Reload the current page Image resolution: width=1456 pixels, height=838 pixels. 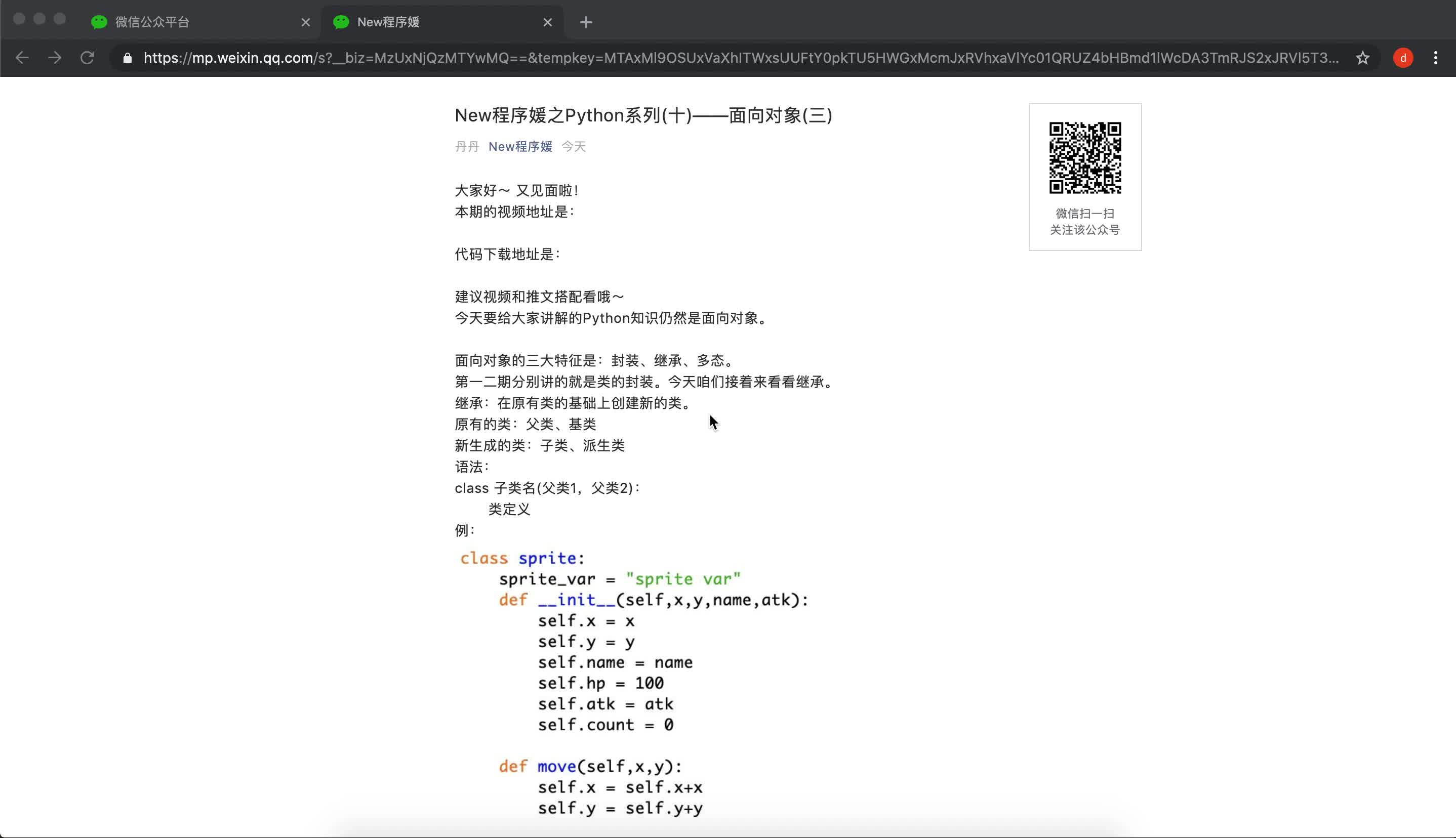click(x=88, y=58)
